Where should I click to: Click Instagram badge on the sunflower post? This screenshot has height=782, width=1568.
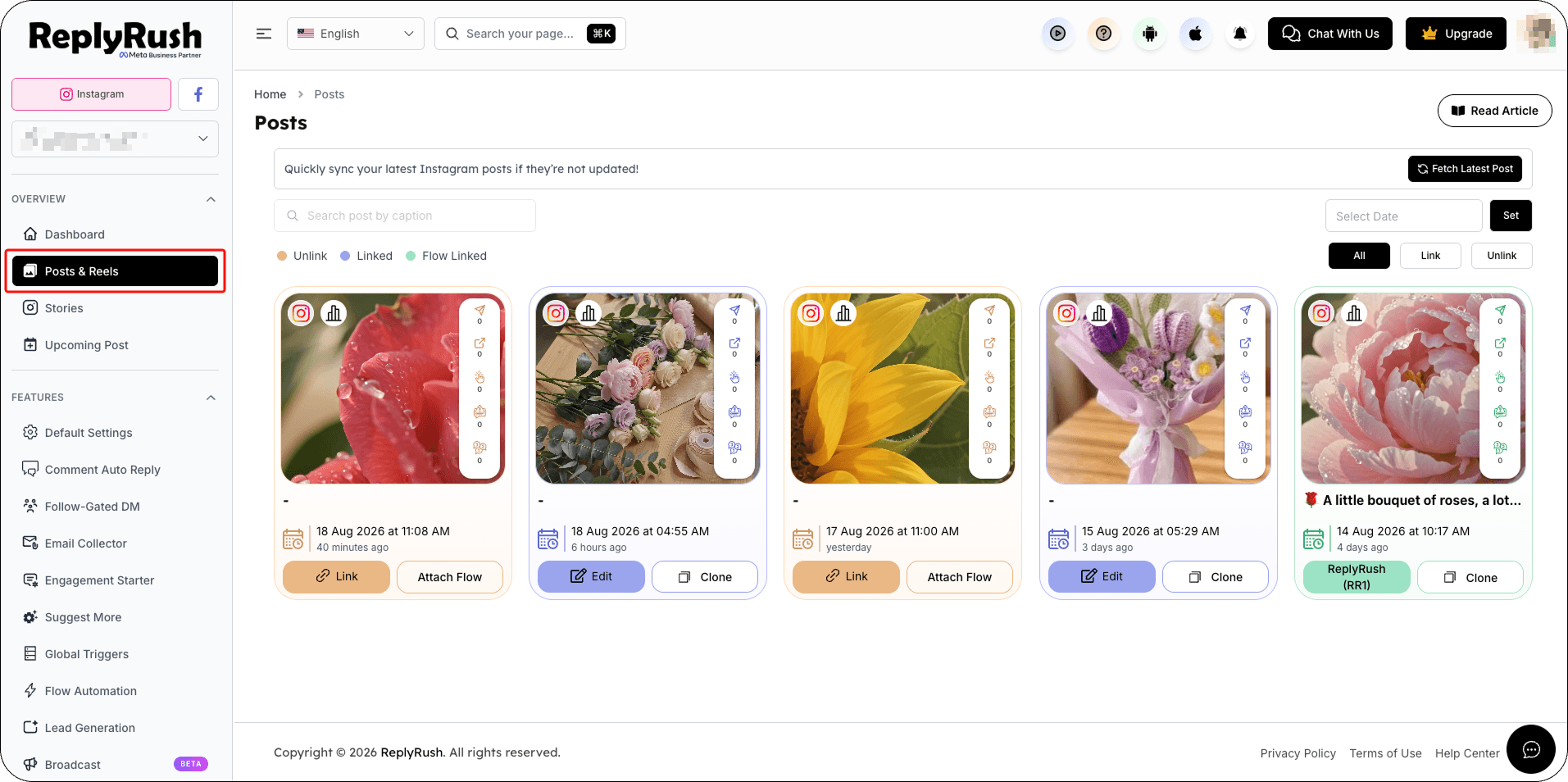click(x=811, y=313)
